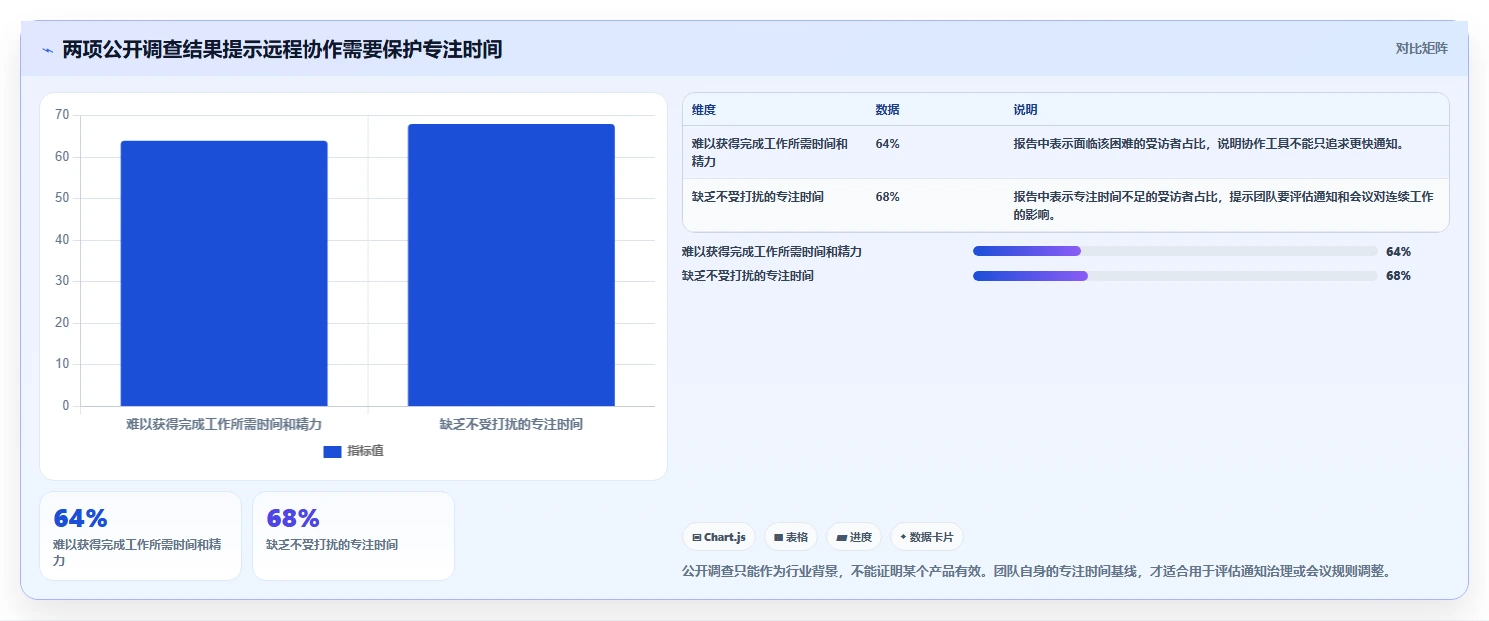This screenshot has width=1489, height=621.
Task: Click the 68% progress bar
Action: (1175, 276)
